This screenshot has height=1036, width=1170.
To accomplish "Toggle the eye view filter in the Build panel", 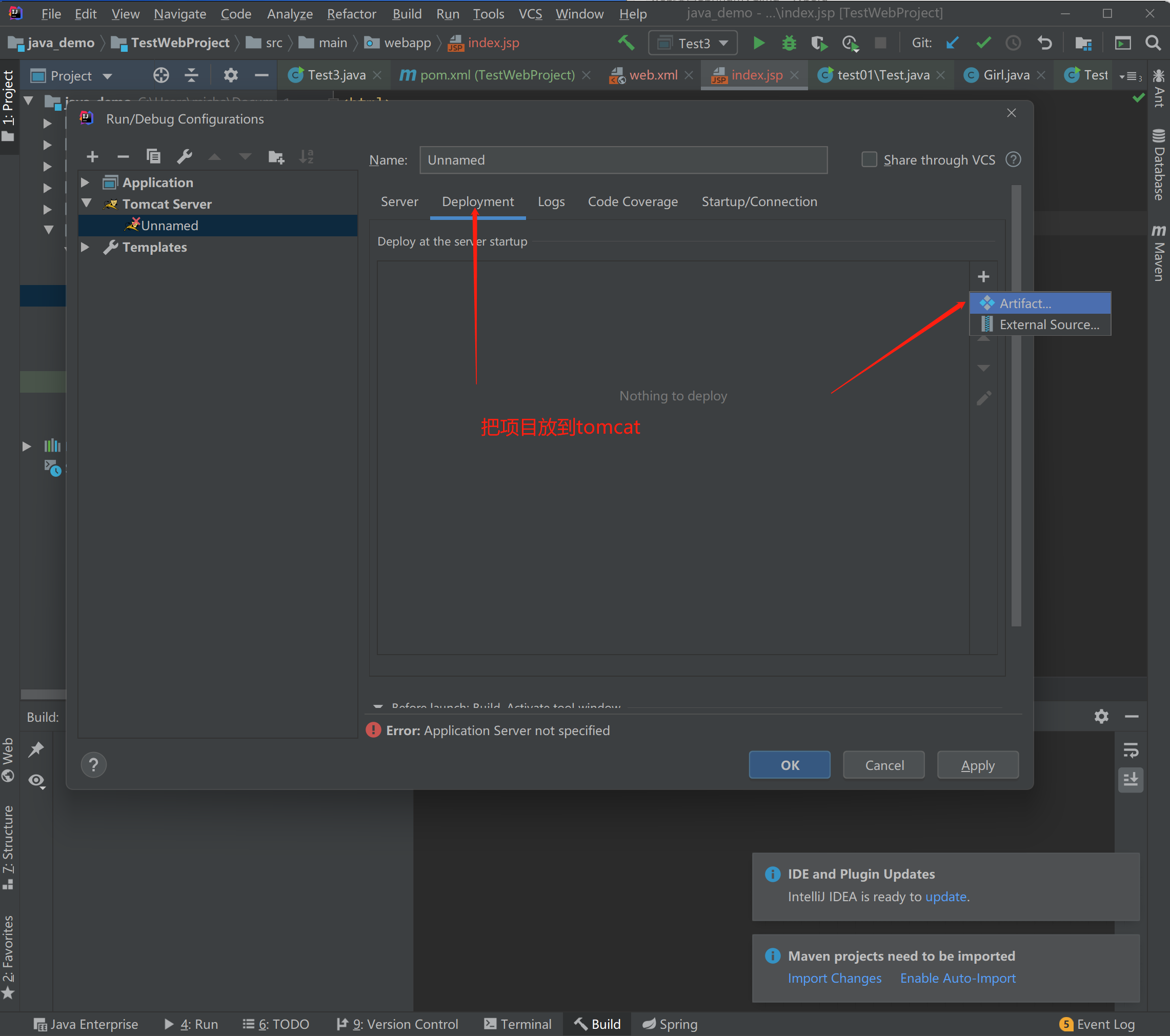I will click(36, 781).
